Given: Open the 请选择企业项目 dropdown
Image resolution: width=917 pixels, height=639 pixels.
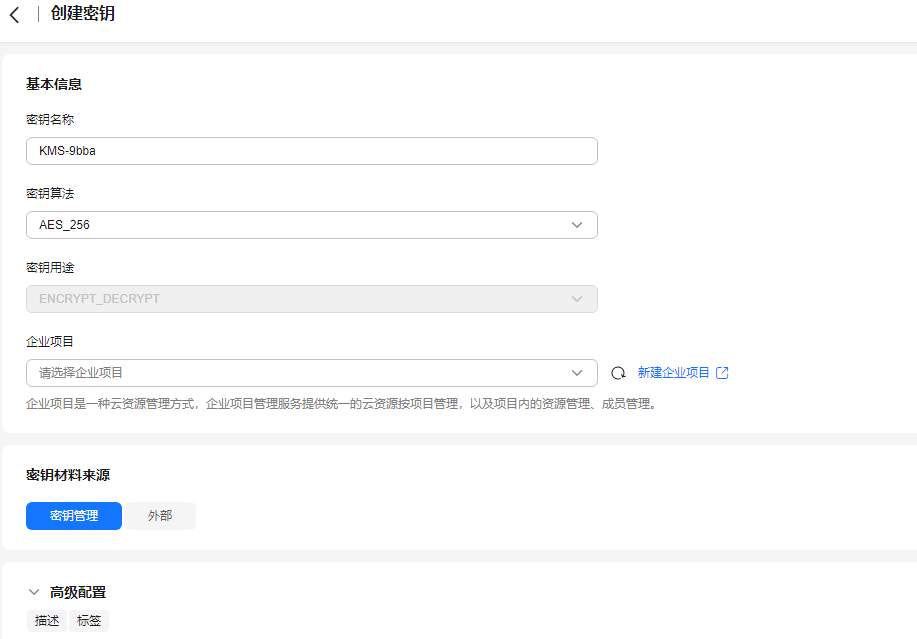Looking at the screenshot, I should (312, 373).
